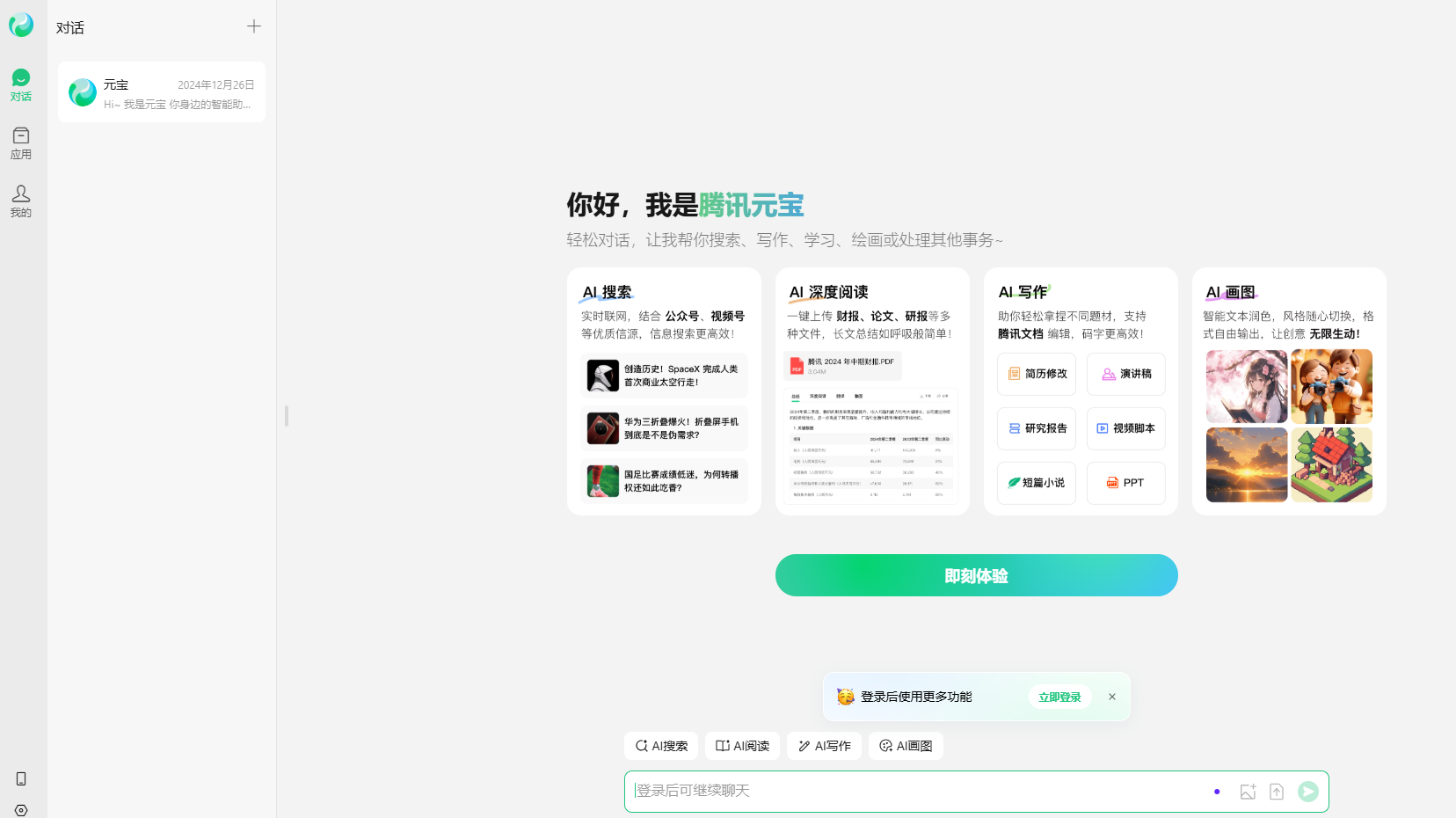Image resolution: width=1456 pixels, height=818 pixels.
Task: Click the SpaceX news thumbnail image
Action: (603, 376)
